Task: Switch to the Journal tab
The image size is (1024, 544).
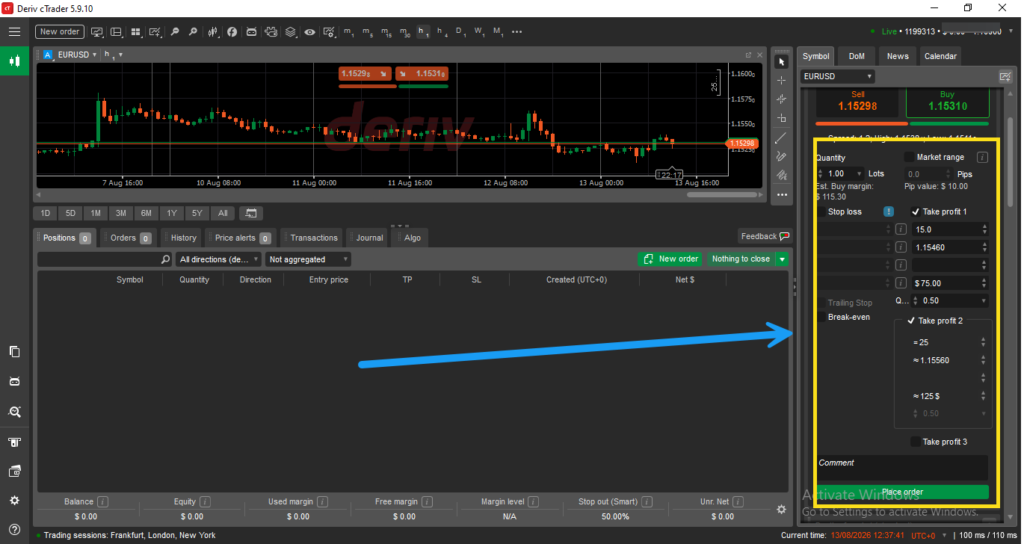Action: tap(368, 238)
